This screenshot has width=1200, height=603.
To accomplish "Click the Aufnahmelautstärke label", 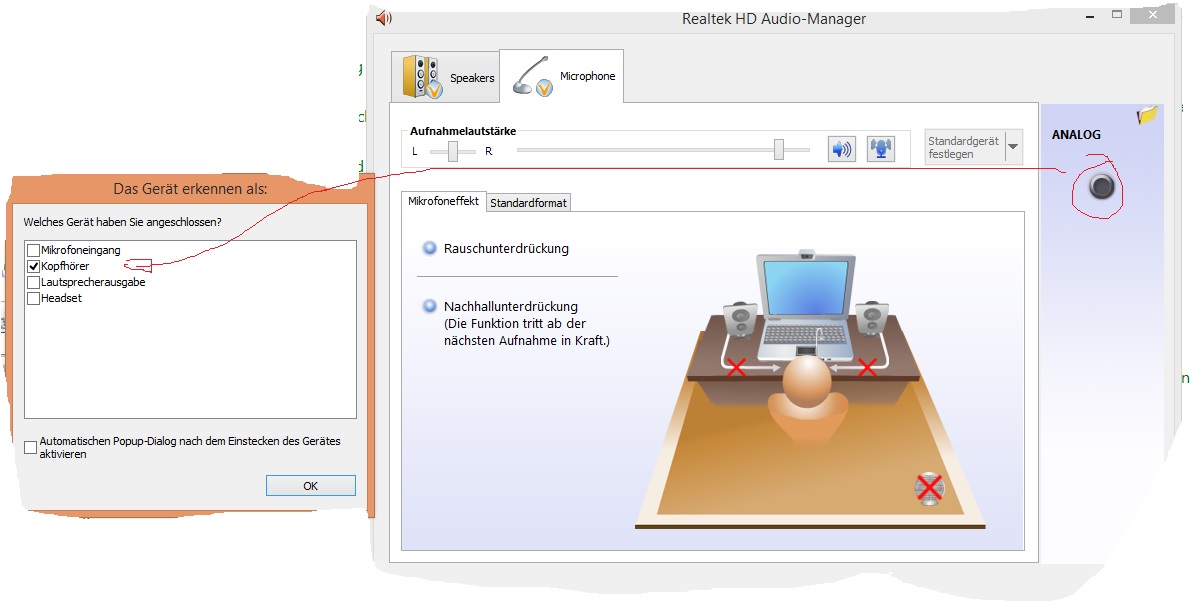I will [x=463, y=131].
